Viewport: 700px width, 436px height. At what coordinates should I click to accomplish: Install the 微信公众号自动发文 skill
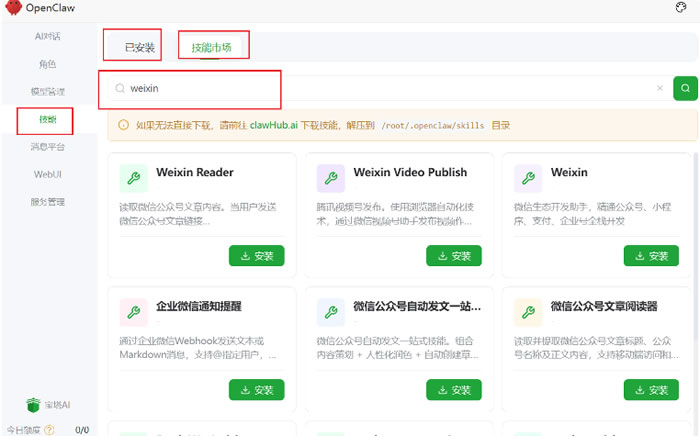(453, 390)
